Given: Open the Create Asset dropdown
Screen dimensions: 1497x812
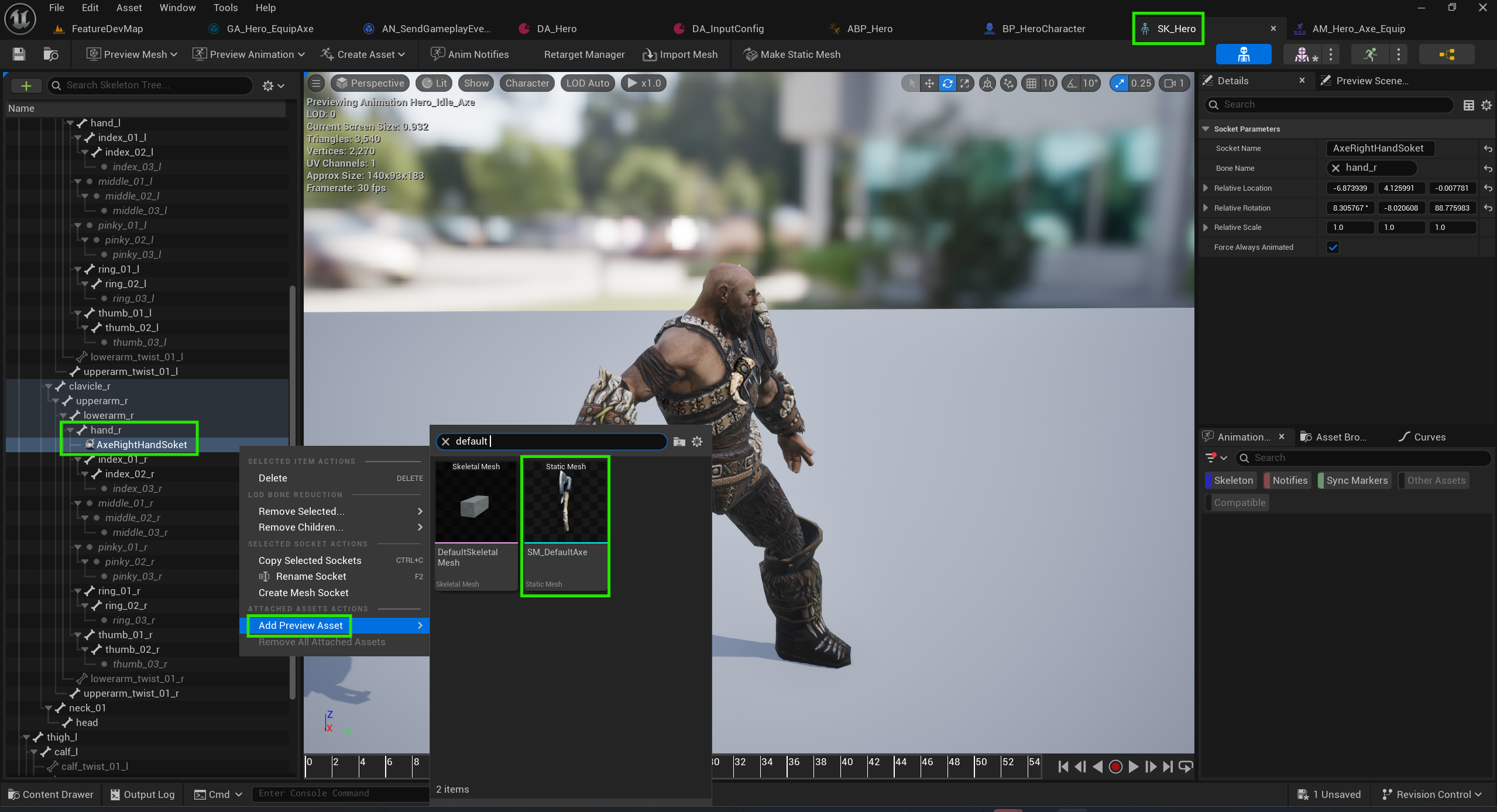Looking at the screenshot, I should [363, 54].
